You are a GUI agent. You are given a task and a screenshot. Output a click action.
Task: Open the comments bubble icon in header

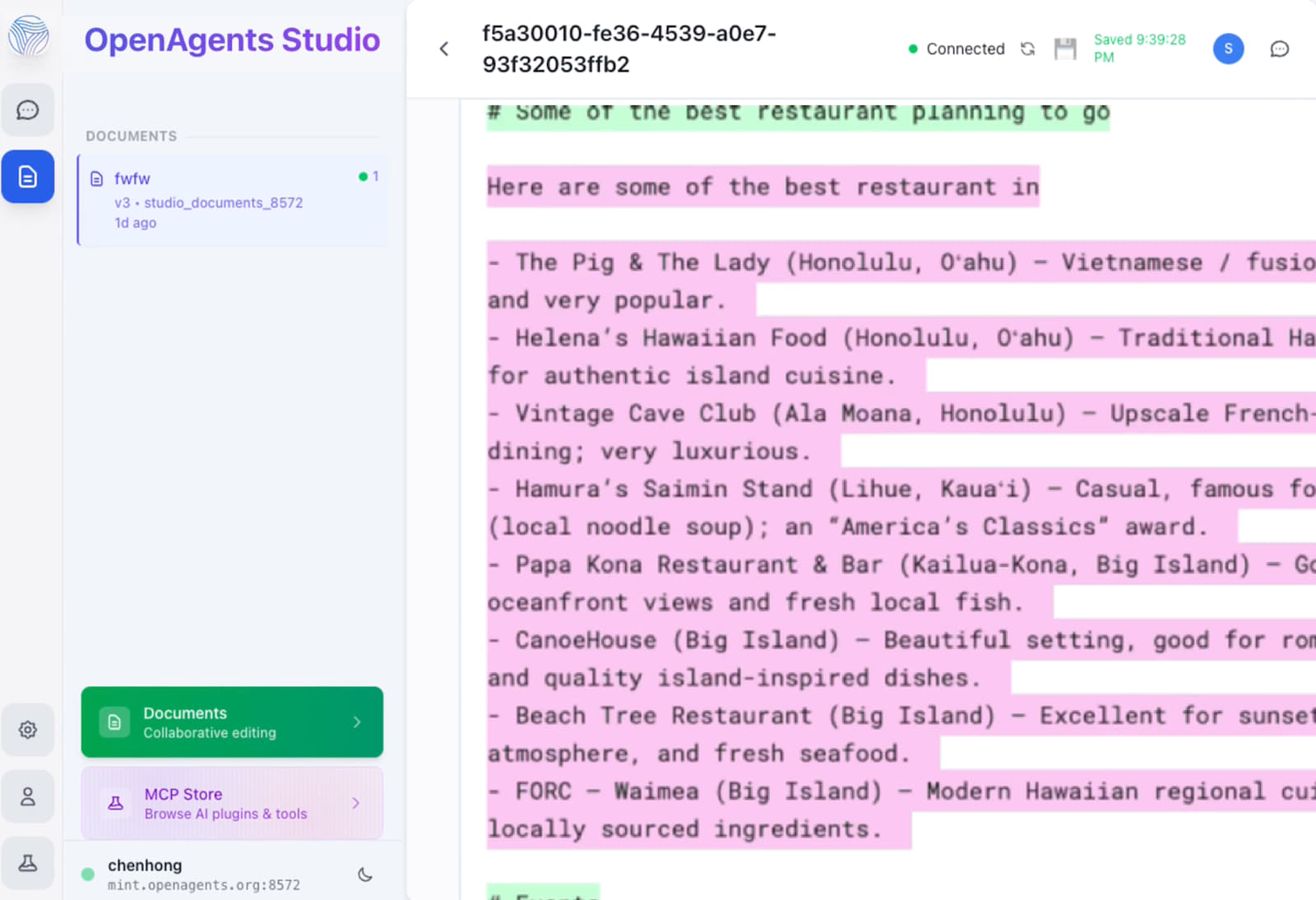[x=1279, y=49]
